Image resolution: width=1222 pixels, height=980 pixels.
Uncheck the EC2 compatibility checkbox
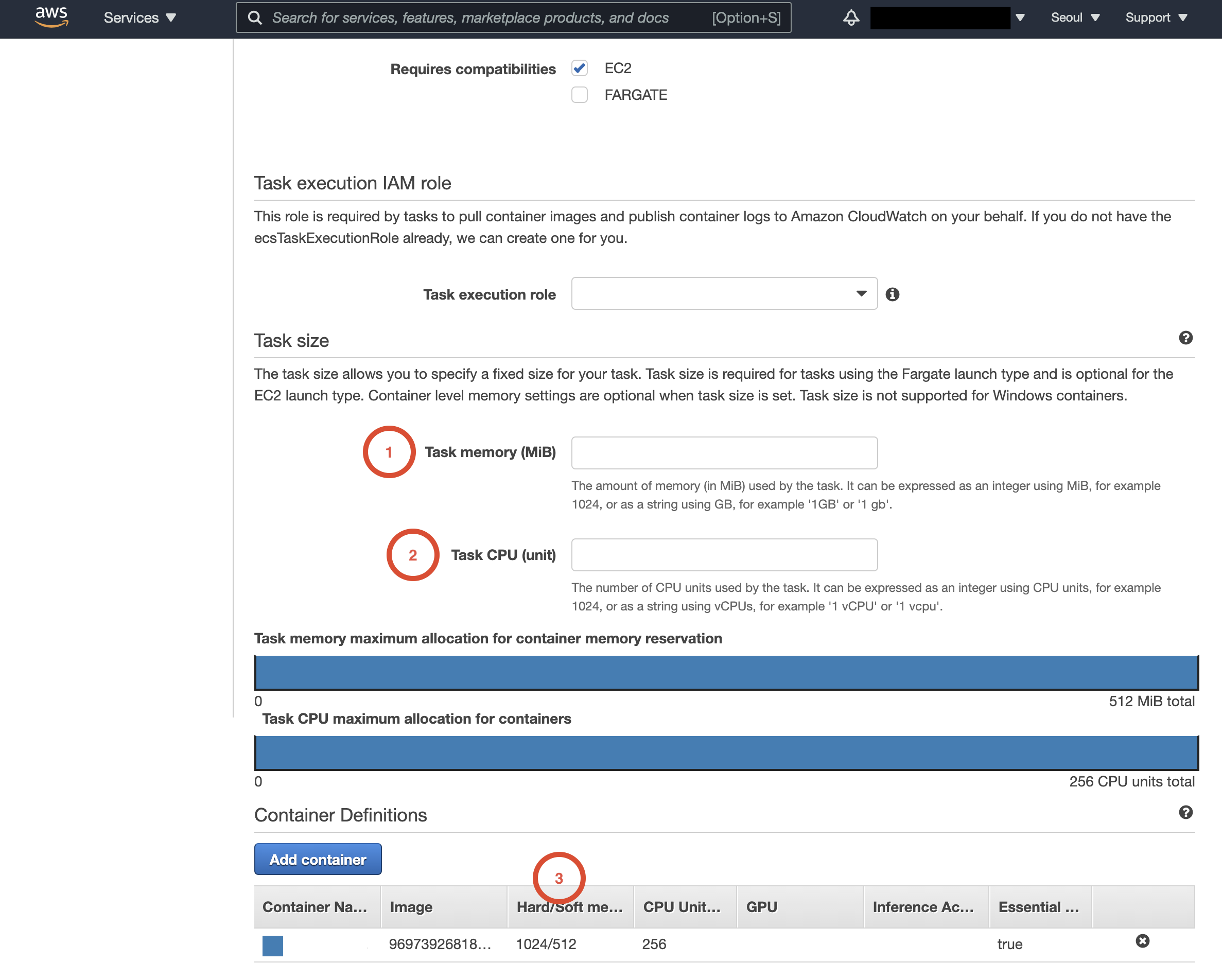[x=579, y=68]
